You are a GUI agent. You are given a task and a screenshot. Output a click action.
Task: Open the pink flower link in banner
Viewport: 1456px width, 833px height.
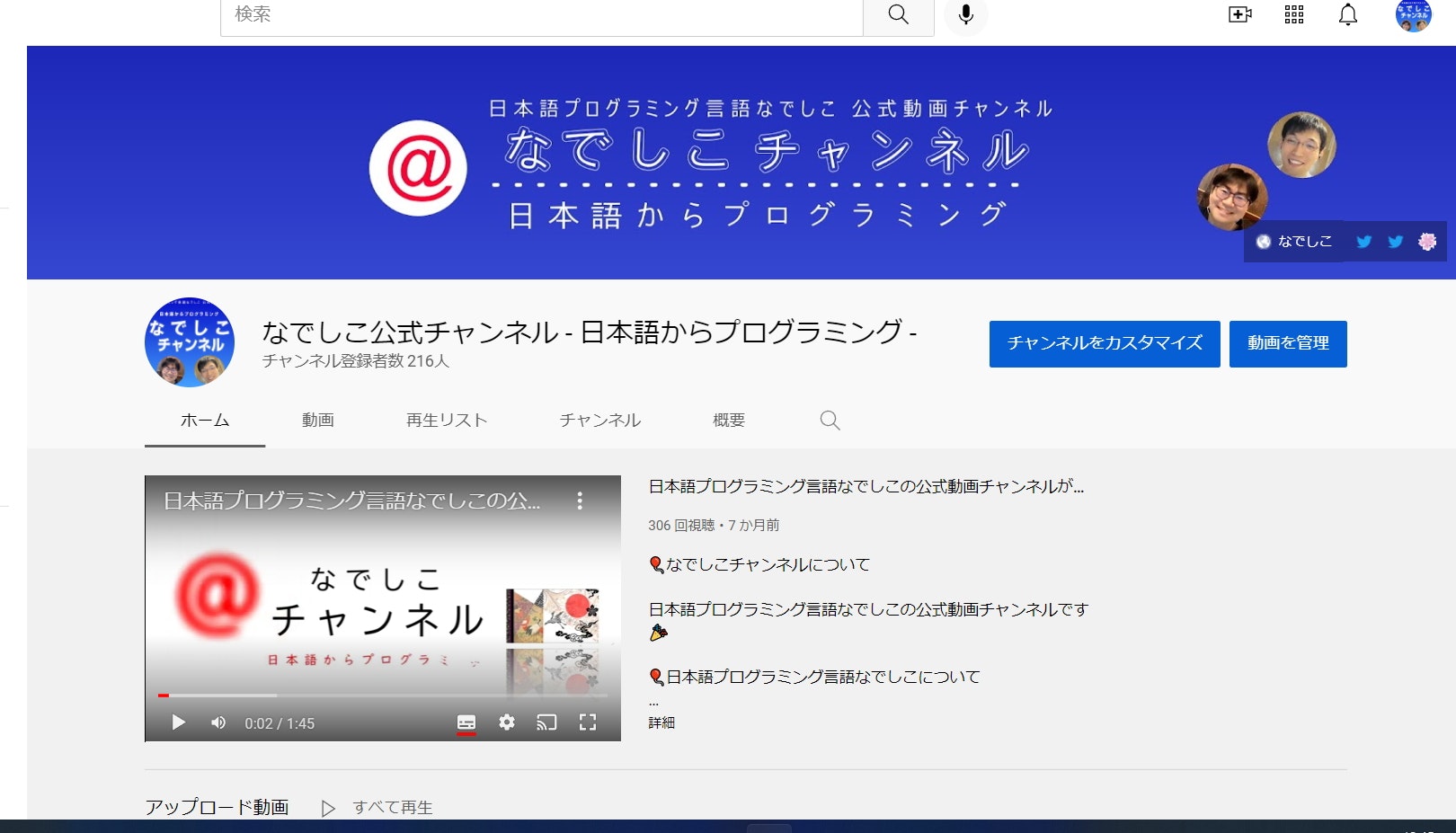click(1427, 242)
